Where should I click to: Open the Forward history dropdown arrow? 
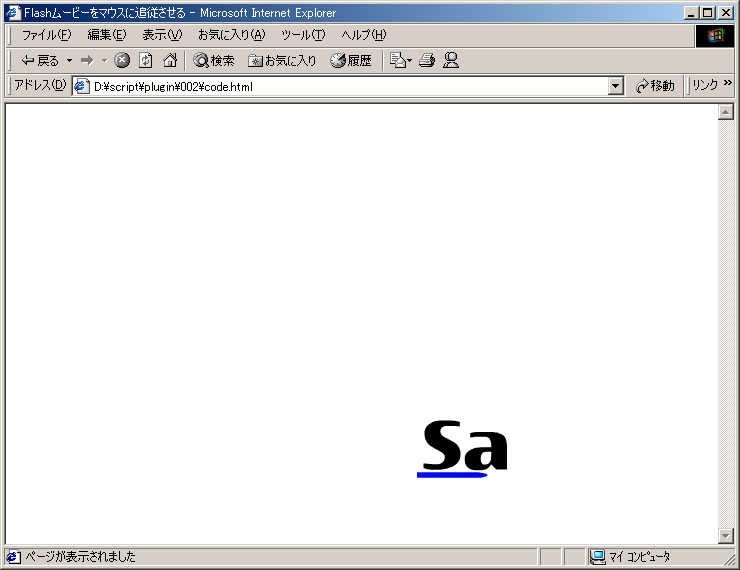click(x=104, y=60)
